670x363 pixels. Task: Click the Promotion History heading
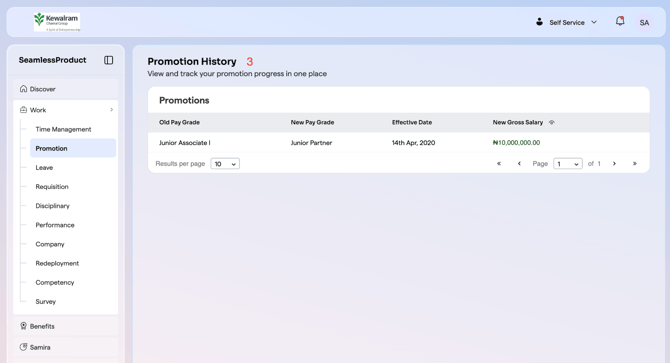point(191,61)
